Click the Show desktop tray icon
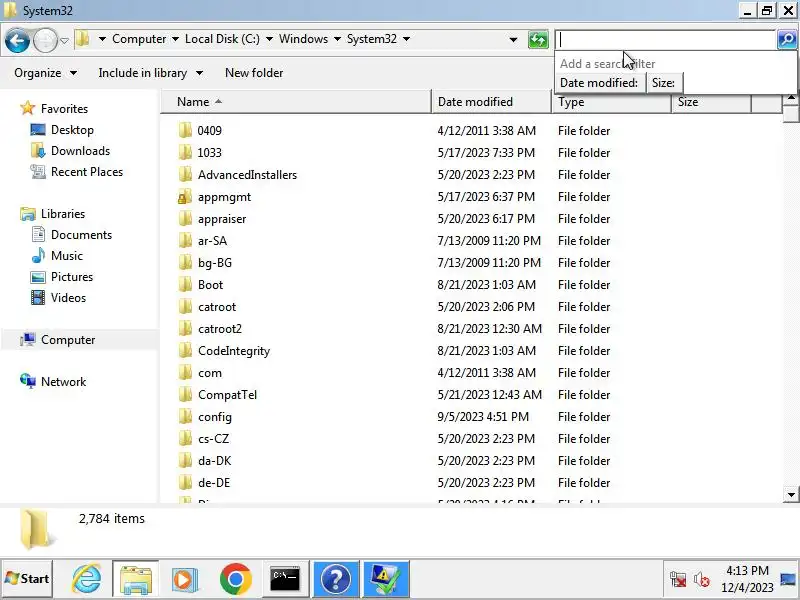This screenshot has width=800, height=600. [788, 579]
